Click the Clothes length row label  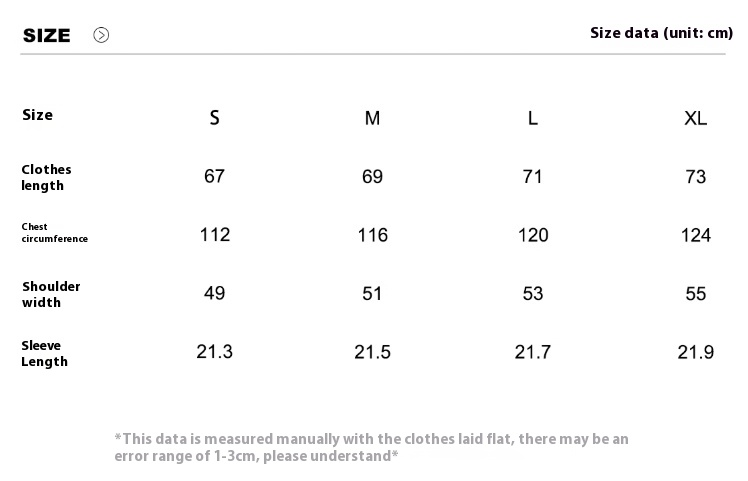click(x=46, y=178)
